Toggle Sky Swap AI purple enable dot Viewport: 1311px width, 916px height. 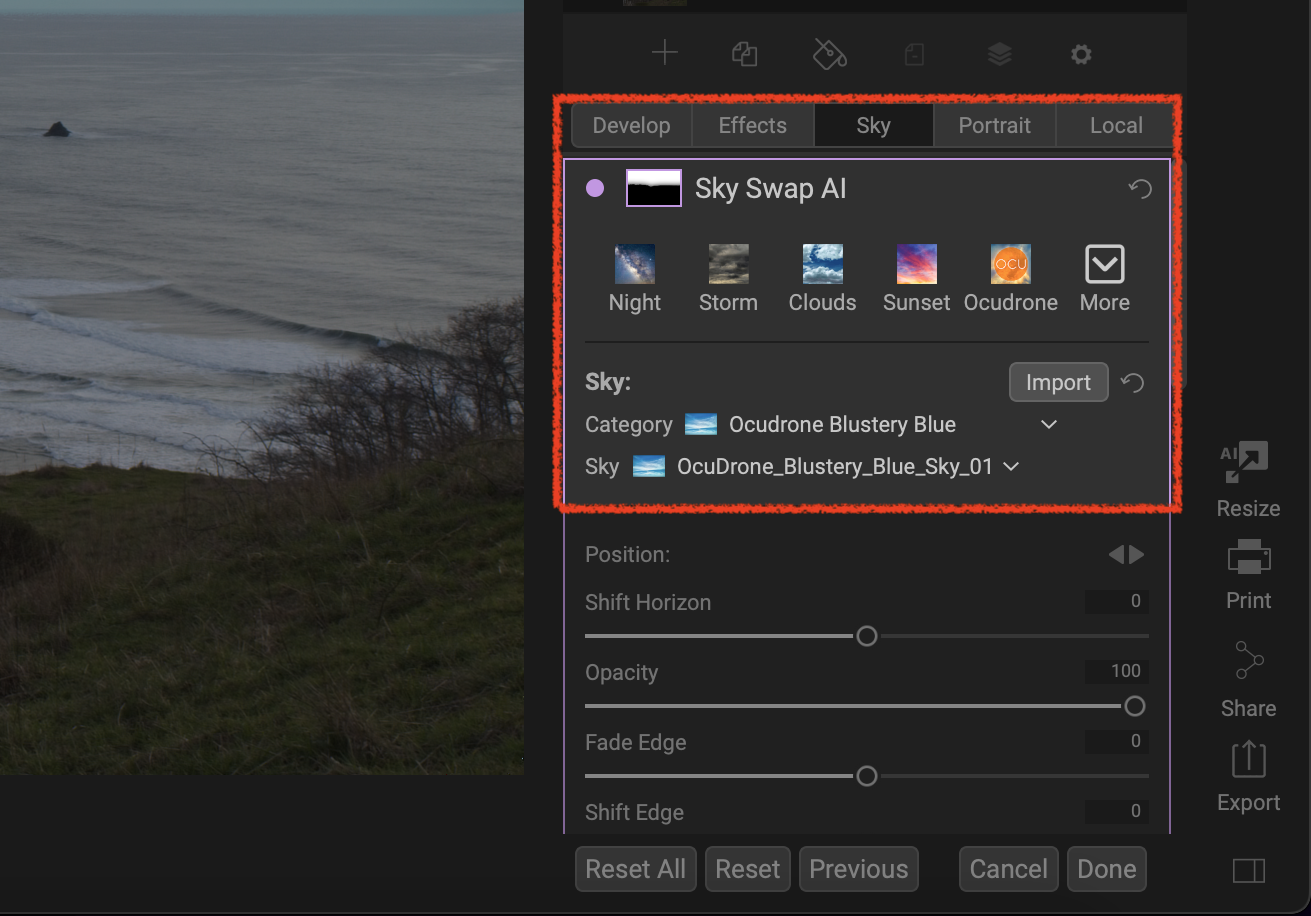tap(595, 188)
